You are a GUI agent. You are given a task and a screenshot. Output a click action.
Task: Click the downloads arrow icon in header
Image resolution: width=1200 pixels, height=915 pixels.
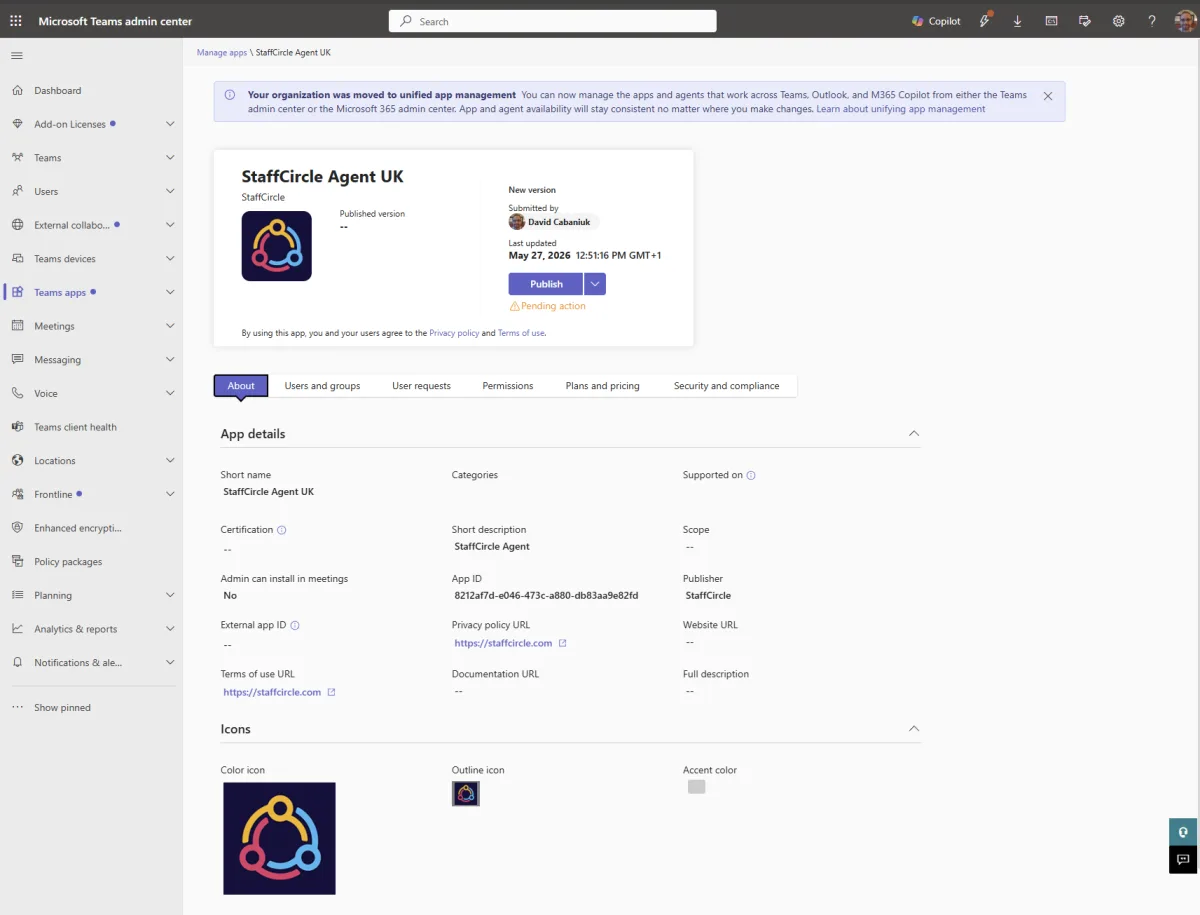[x=1018, y=21]
